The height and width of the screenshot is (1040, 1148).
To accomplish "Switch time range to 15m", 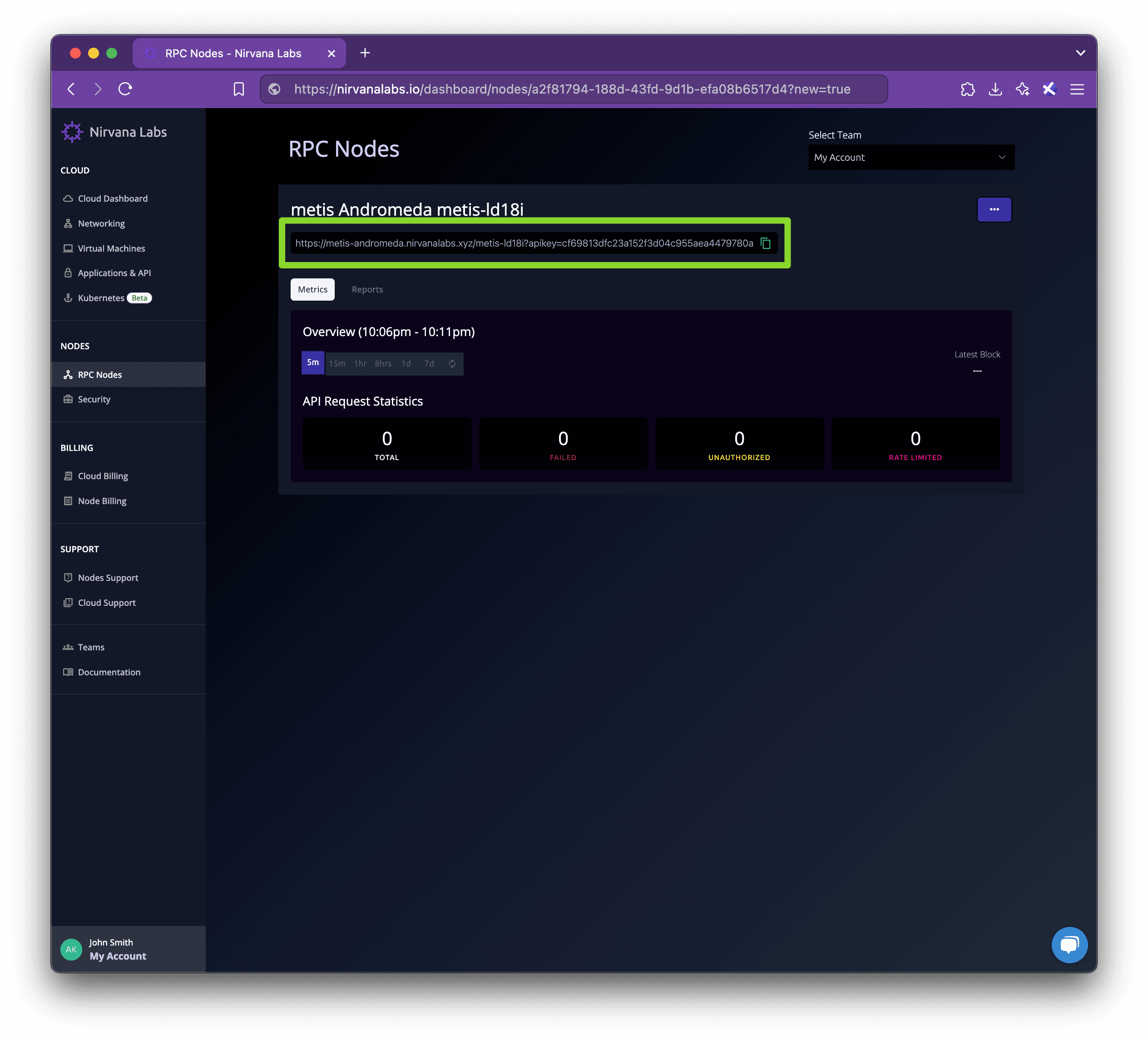I will coord(337,363).
